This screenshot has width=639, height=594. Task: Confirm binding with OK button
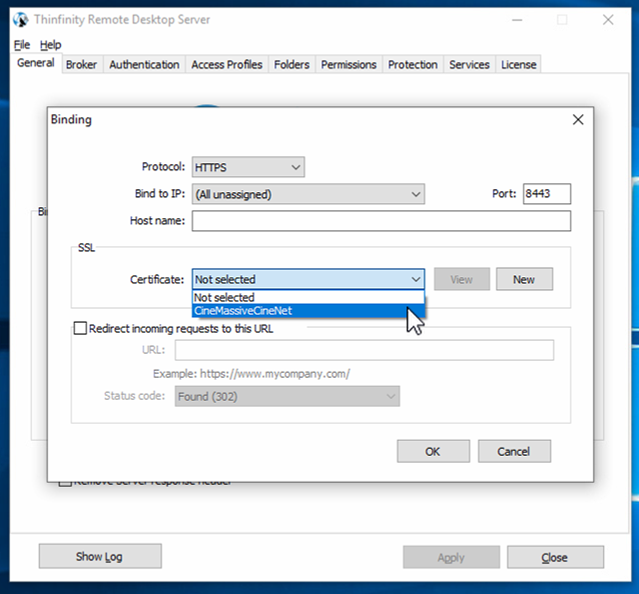(x=432, y=451)
